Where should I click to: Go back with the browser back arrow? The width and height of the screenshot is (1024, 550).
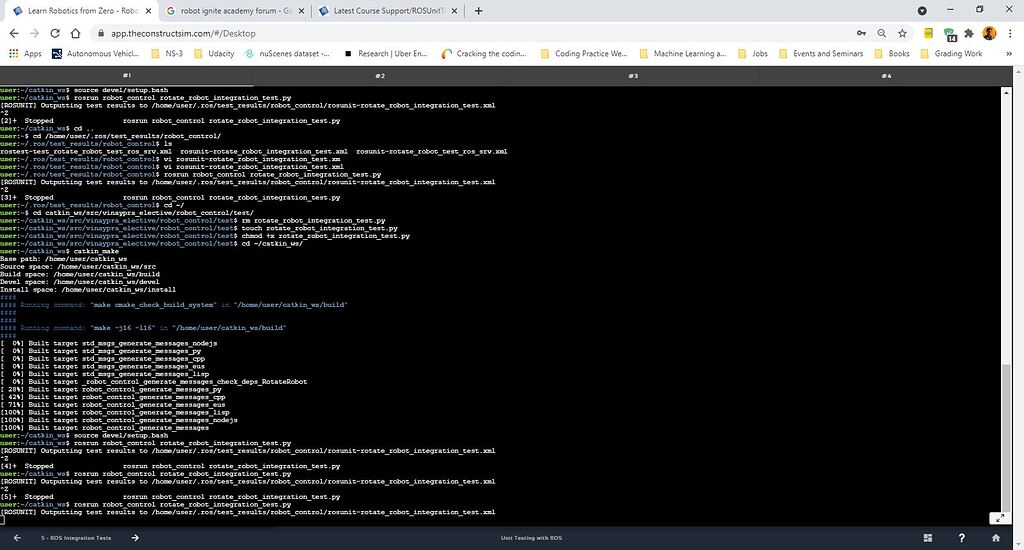(x=14, y=33)
